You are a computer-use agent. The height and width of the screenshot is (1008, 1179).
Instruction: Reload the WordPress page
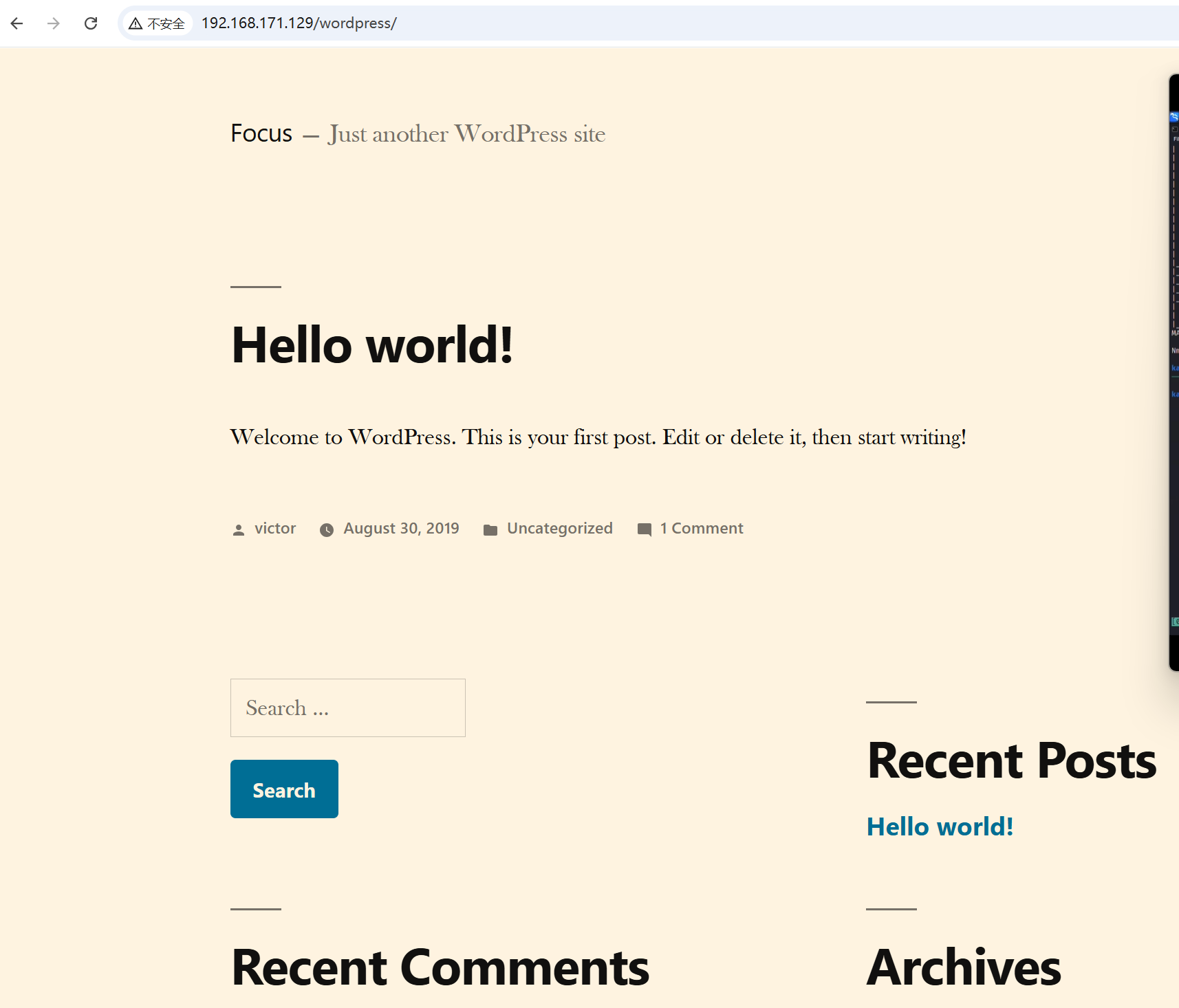pyautogui.click(x=91, y=23)
